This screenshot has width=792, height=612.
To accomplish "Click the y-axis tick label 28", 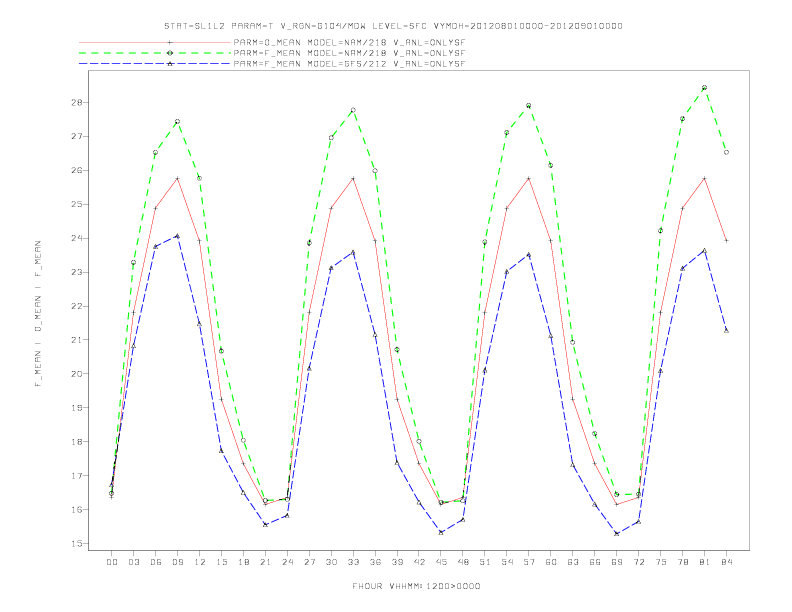I will pos(79,103).
